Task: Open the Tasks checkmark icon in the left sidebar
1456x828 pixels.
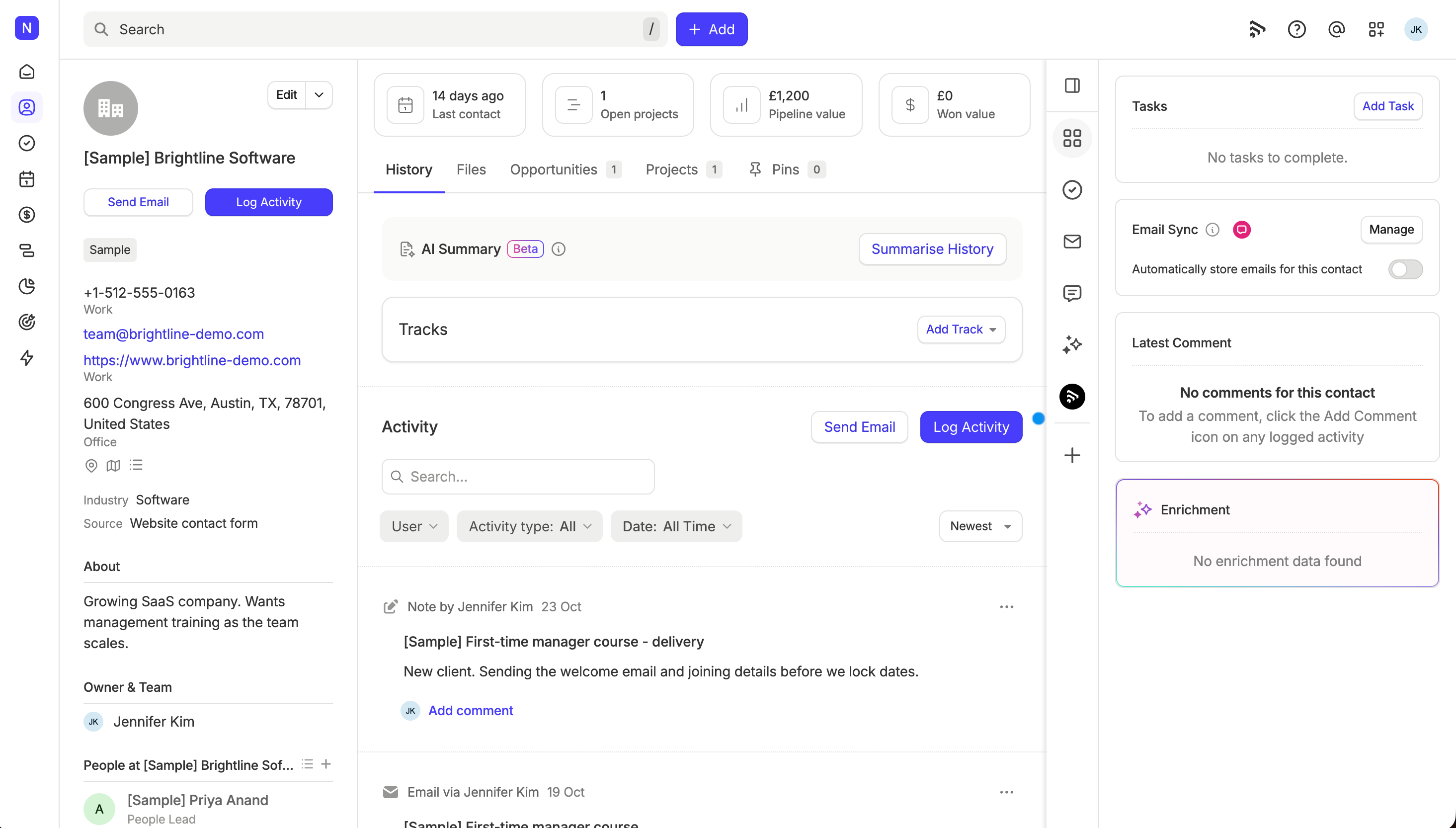Action: pyautogui.click(x=27, y=143)
